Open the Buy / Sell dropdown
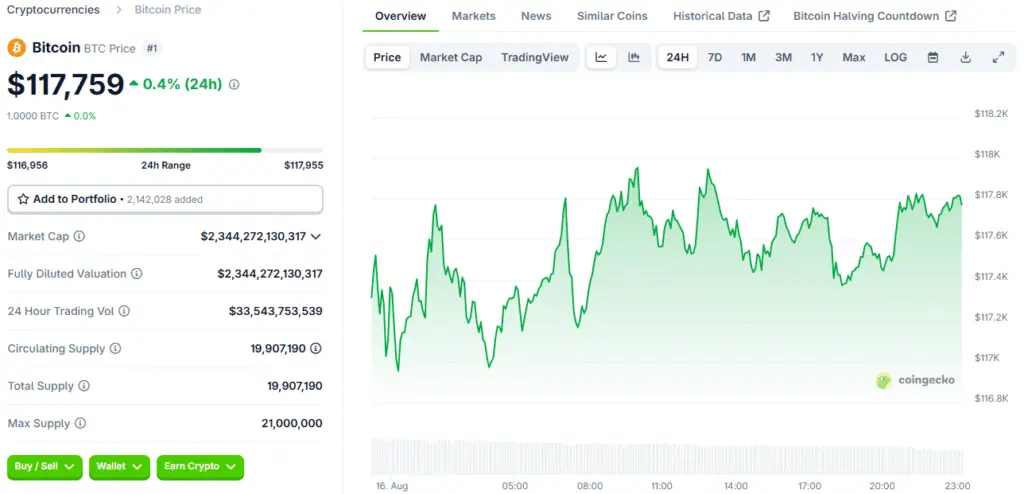This screenshot has width=1024, height=494. (44, 467)
